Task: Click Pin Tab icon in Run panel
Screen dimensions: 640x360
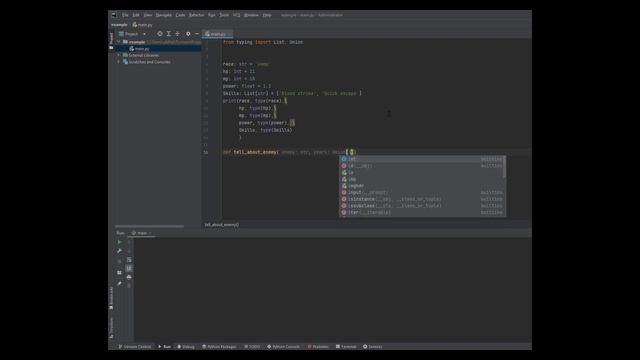Action: [x=120, y=283]
